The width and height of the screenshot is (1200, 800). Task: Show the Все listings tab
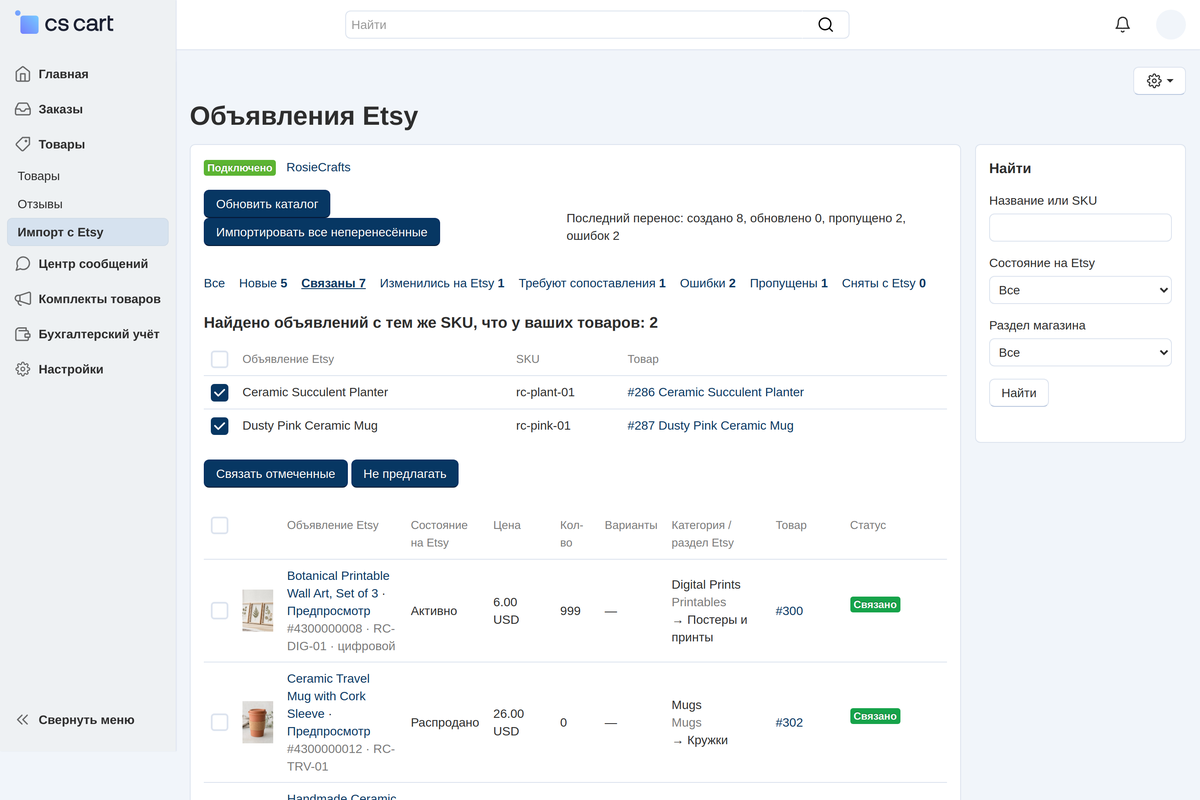[x=214, y=283]
